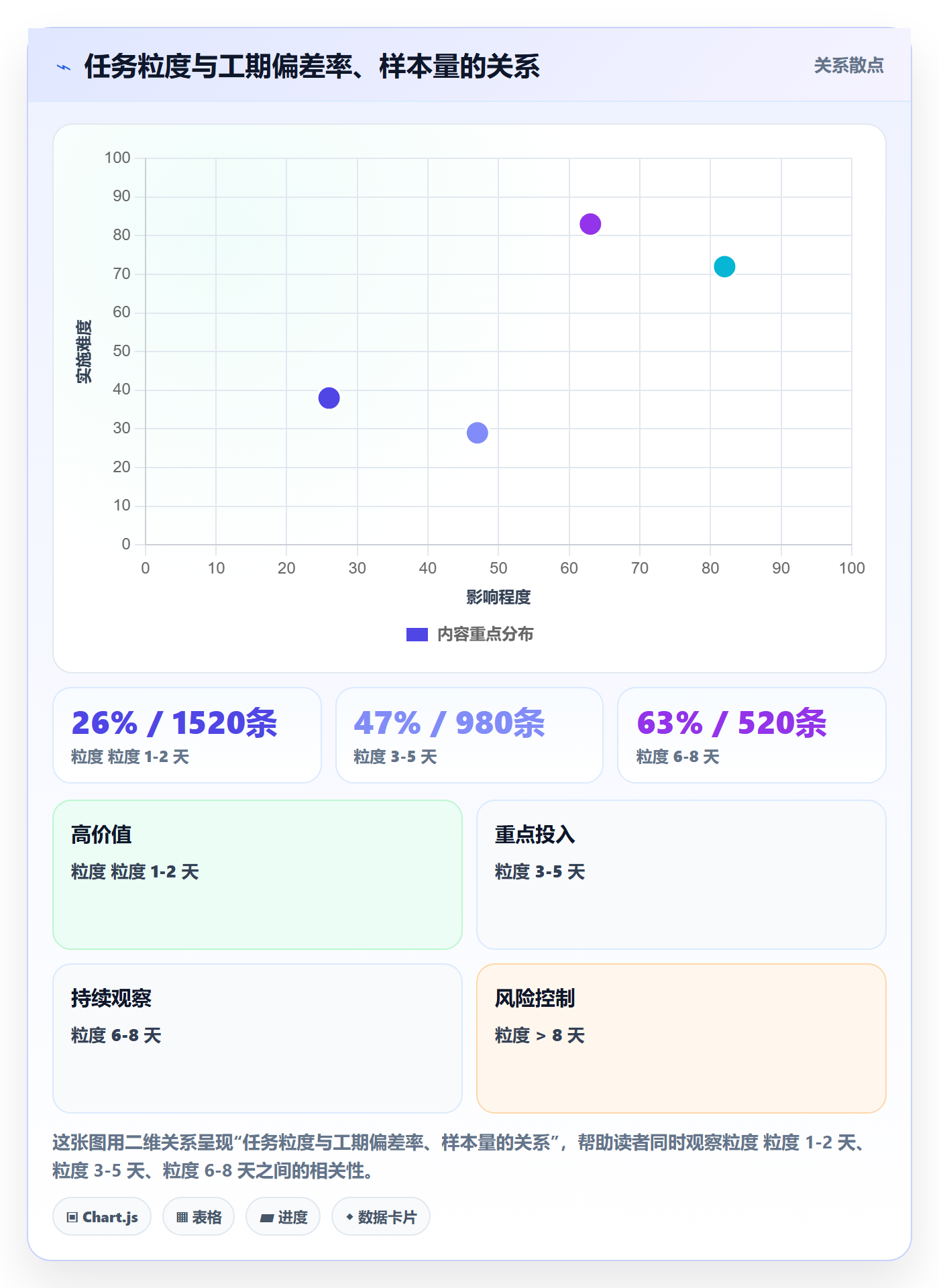Select the 风险控制 quadrant card

(681, 1038)
